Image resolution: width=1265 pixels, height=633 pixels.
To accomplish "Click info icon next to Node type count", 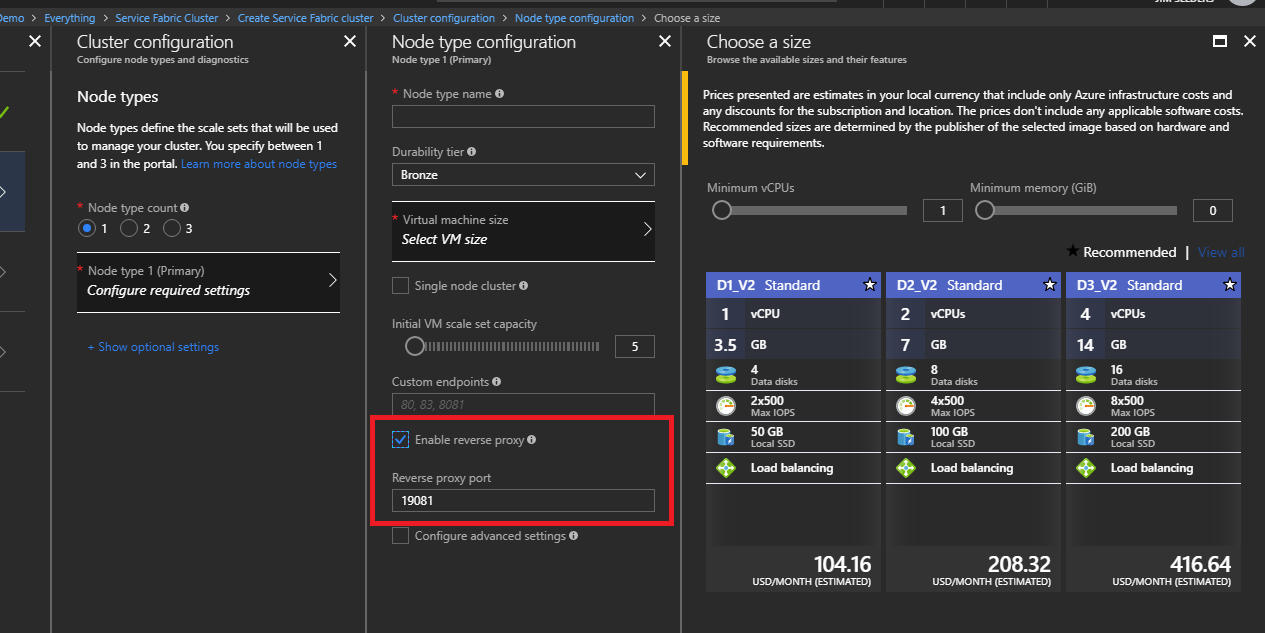I will coord(184,208).
